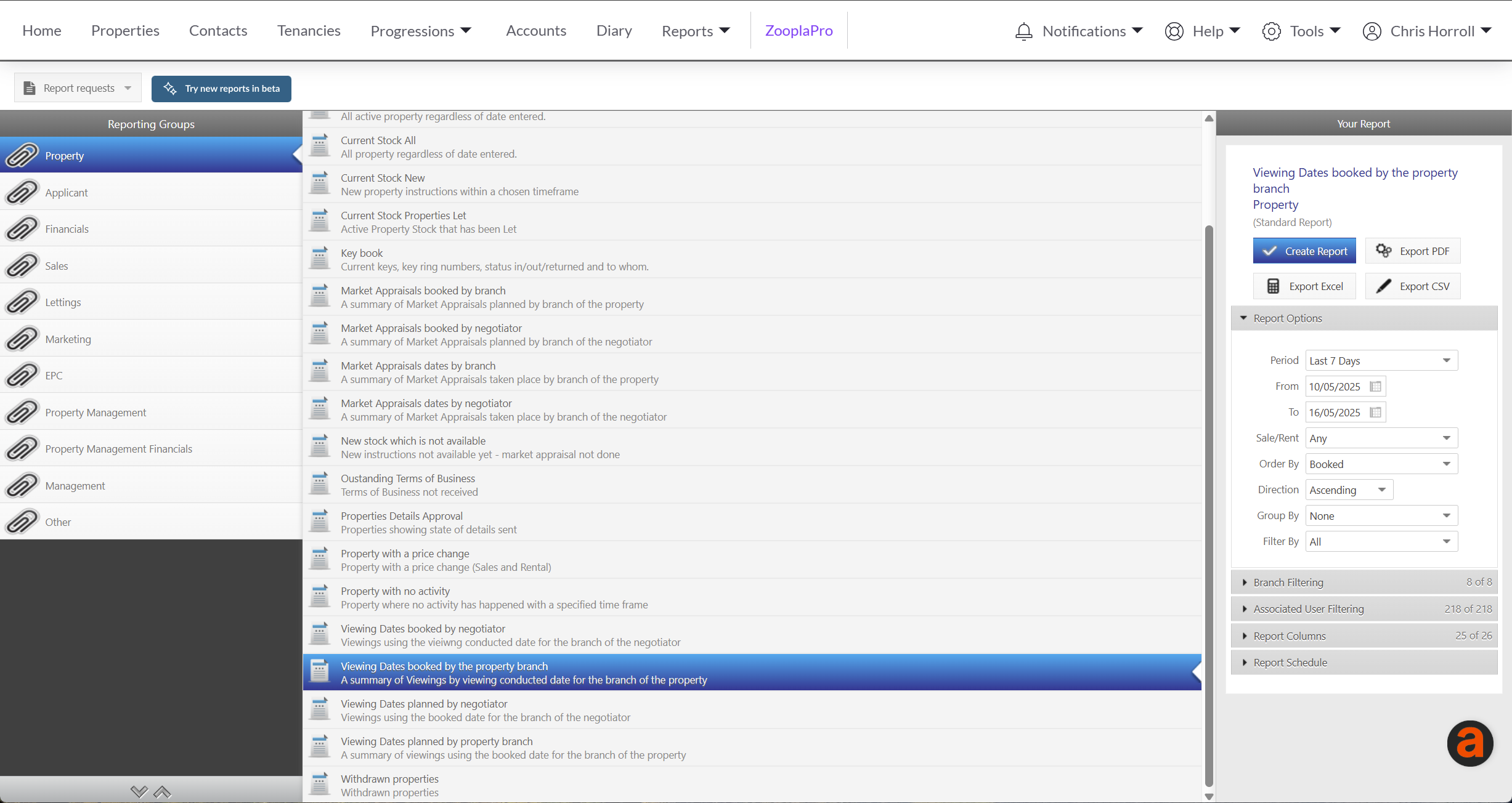Open the Accounts menu item

click(x=536, y=31)
